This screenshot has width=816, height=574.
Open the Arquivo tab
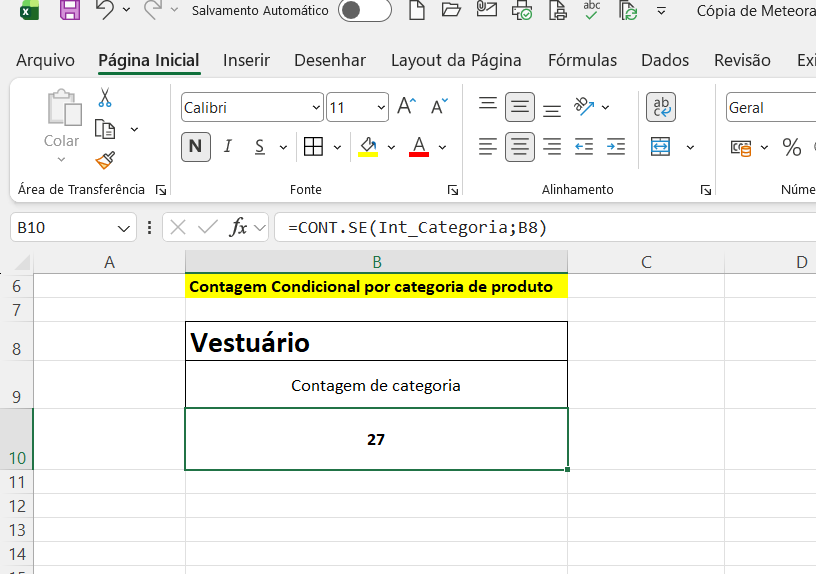point(45,60)
